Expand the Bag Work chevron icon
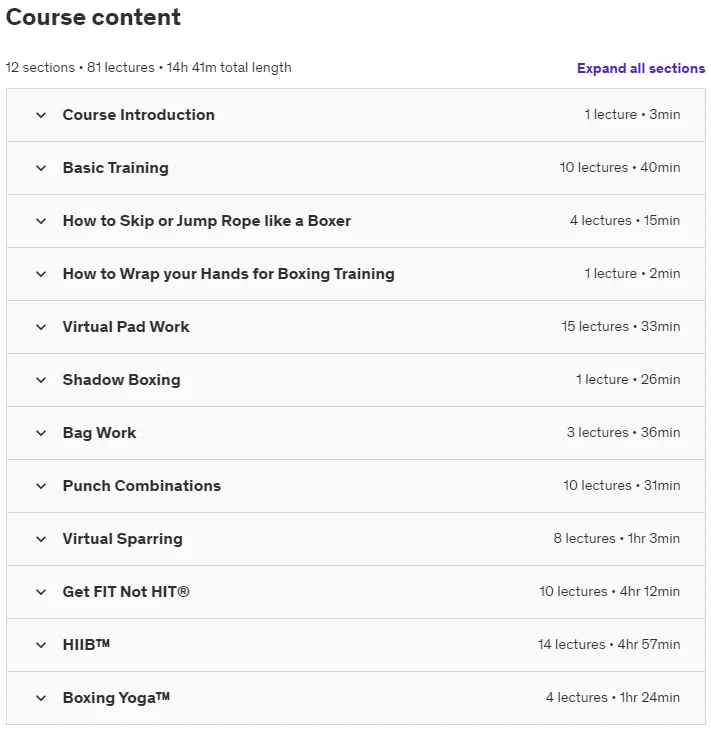Image resolution: width=711 pixels, height=729 pixels. click(41, 433)
